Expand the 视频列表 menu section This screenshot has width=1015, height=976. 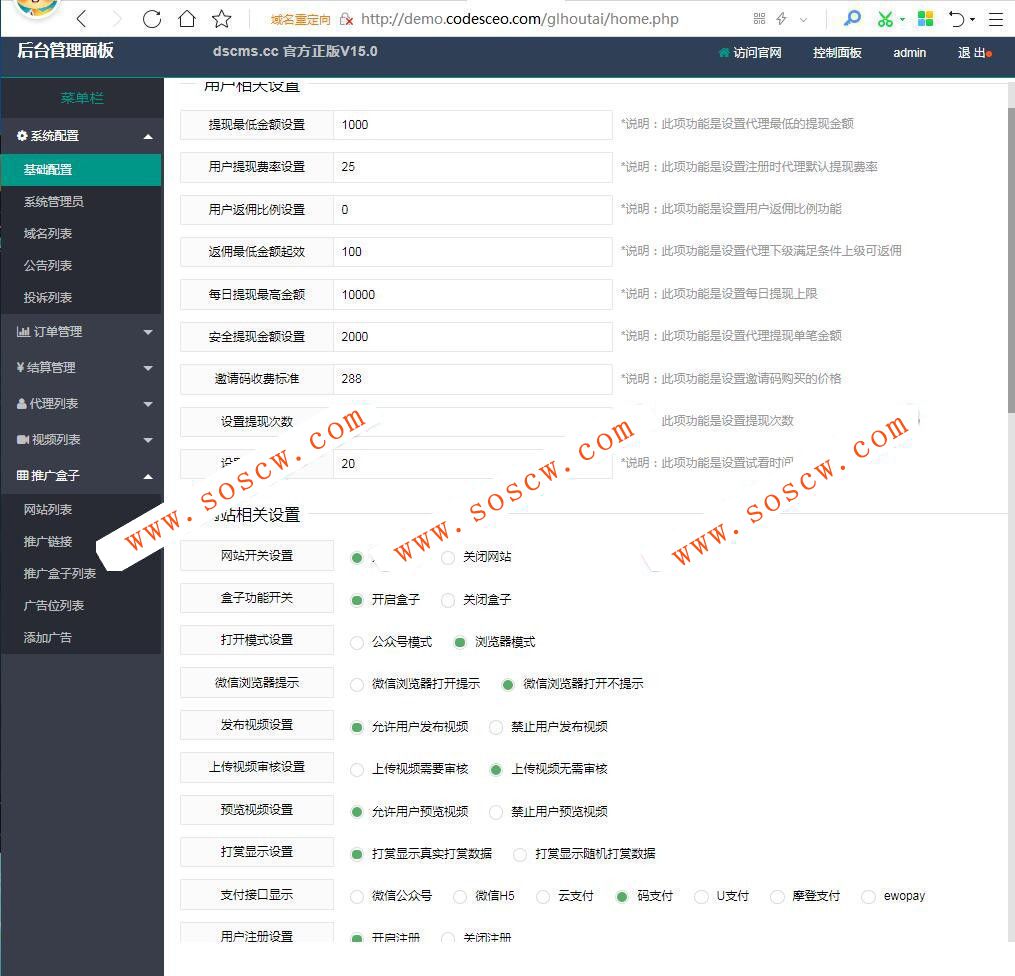click(x=82, y=440)
